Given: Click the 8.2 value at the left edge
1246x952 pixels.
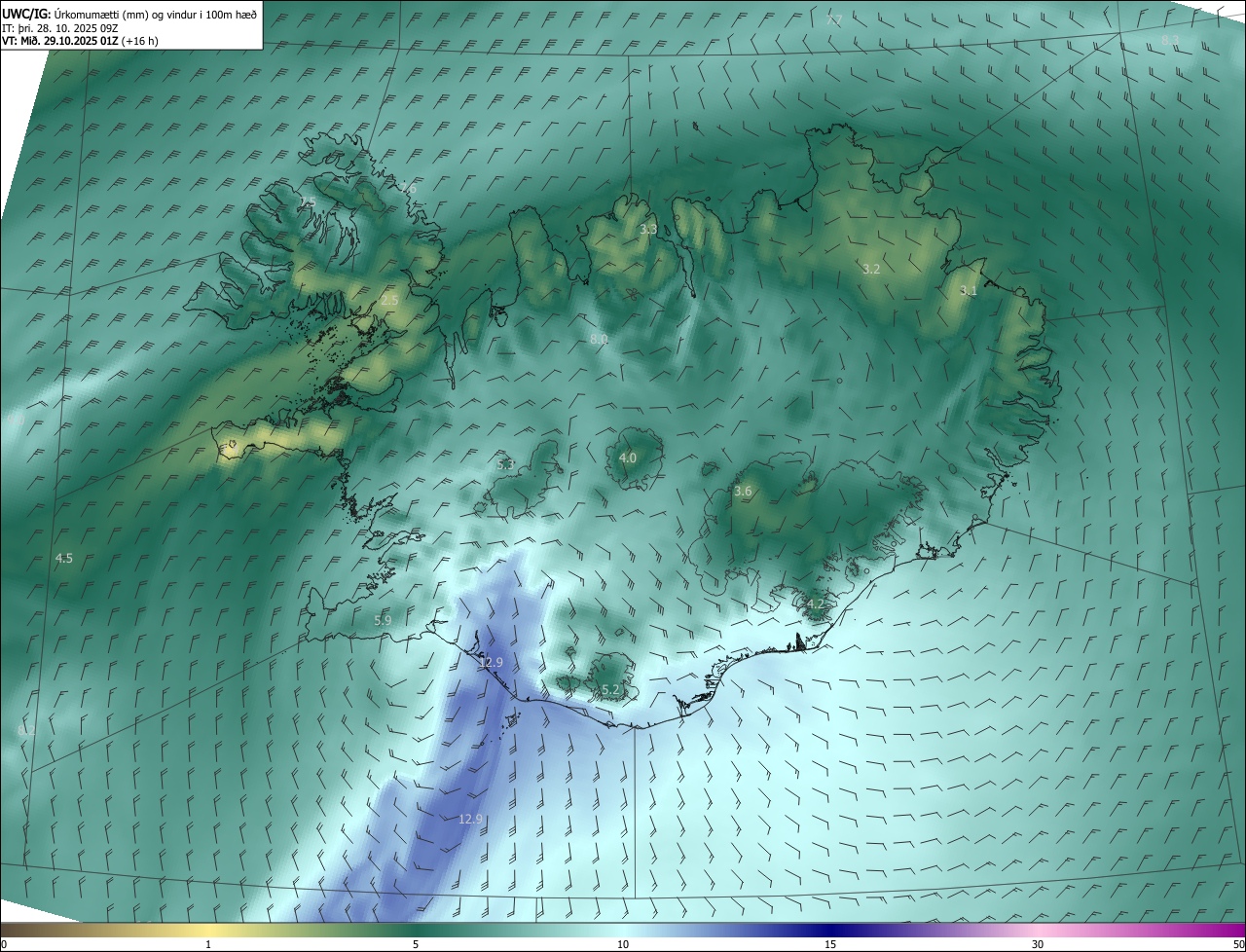Looking at the screenshot, I should coord(26,730).
